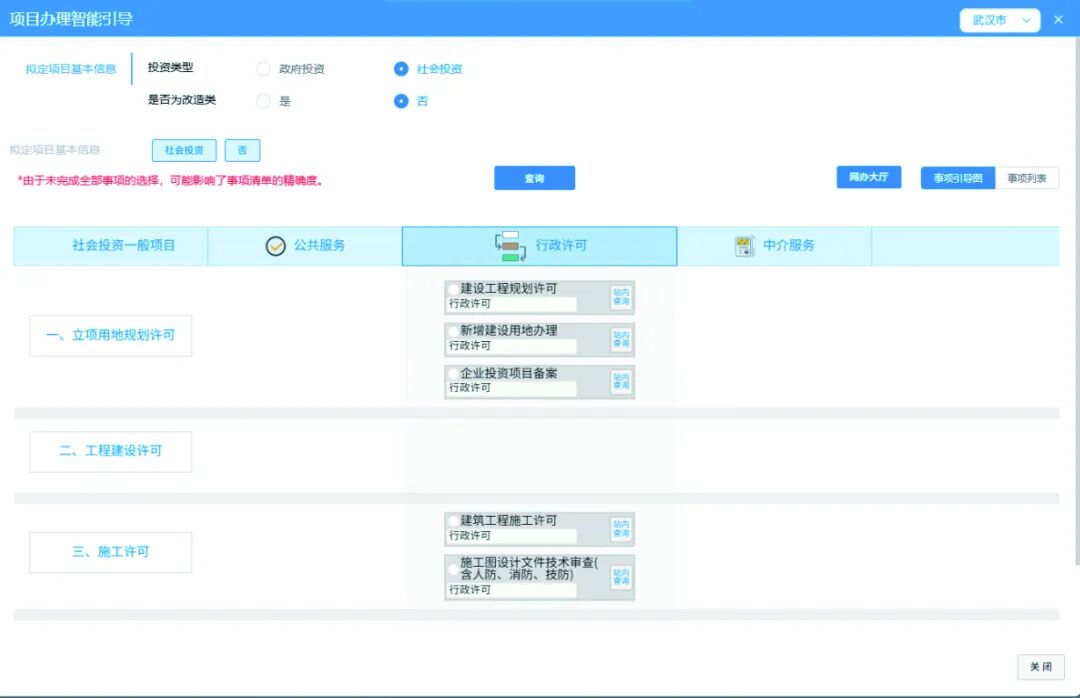Click the 社会投资 selected tag

tap(184, 150)
